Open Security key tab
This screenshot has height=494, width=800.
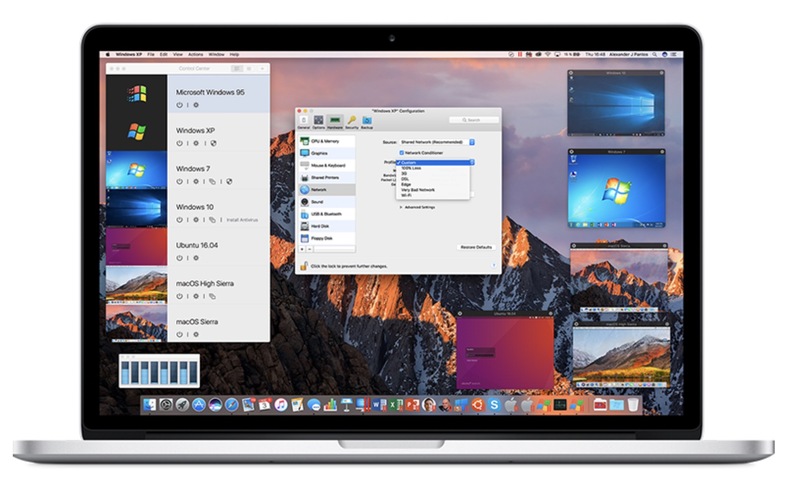[x=352, y=122]
